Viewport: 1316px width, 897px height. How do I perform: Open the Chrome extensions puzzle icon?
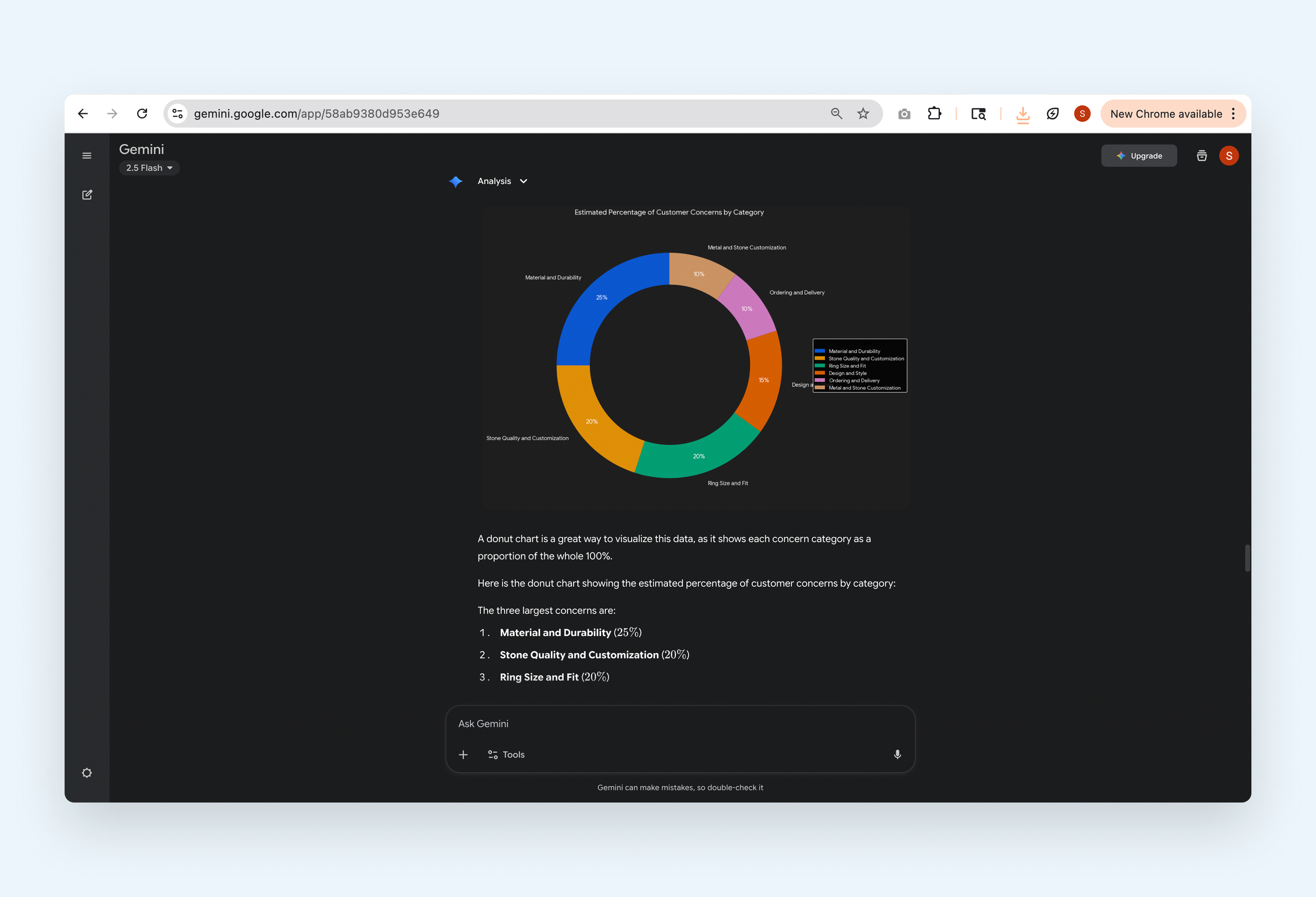pyautogui.click(x=934, y=114)
